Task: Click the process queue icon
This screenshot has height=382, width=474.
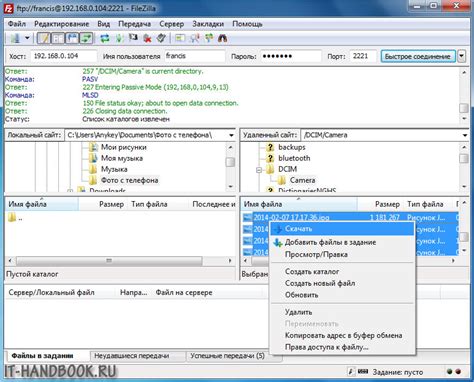Action: (119, 38)
